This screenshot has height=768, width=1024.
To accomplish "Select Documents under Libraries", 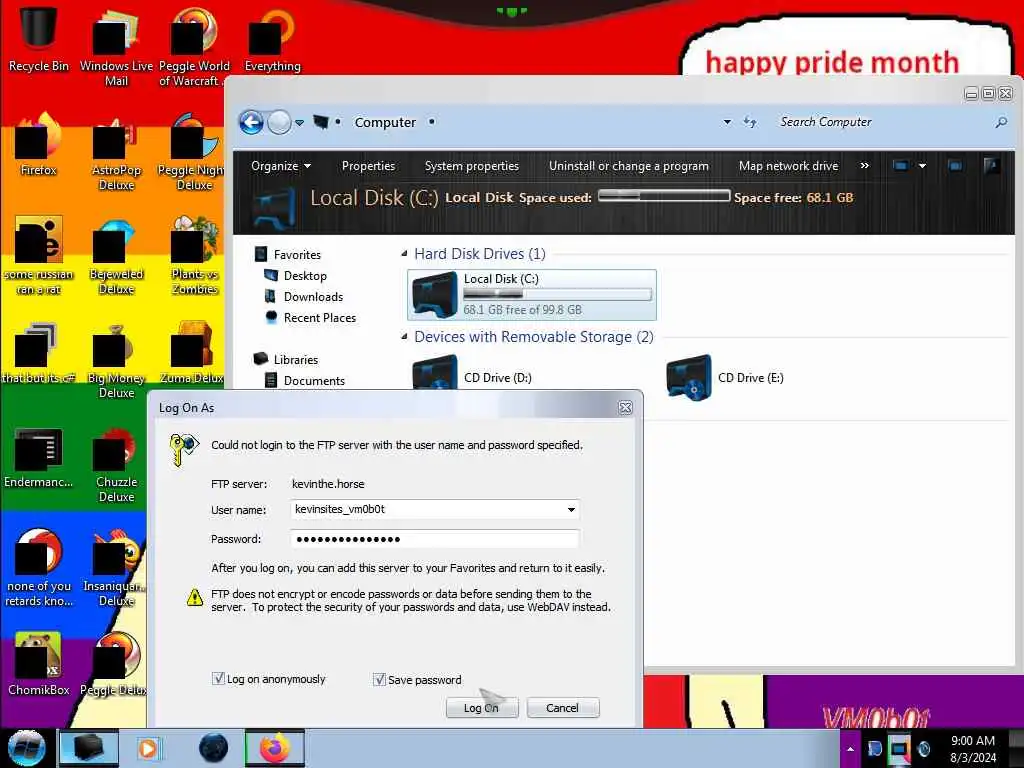I will click(305, 380).
